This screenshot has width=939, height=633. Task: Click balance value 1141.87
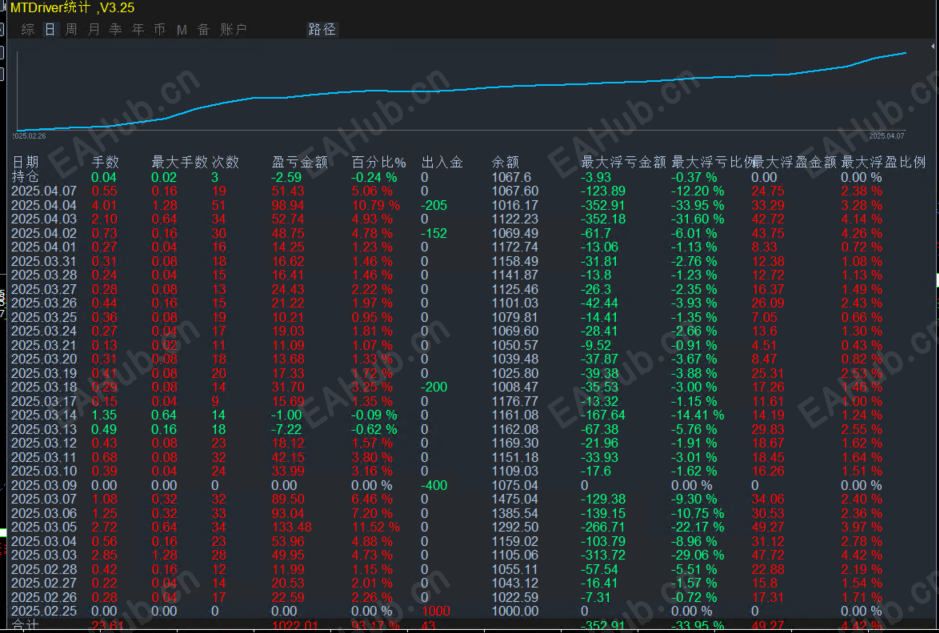tap(514, 275)
